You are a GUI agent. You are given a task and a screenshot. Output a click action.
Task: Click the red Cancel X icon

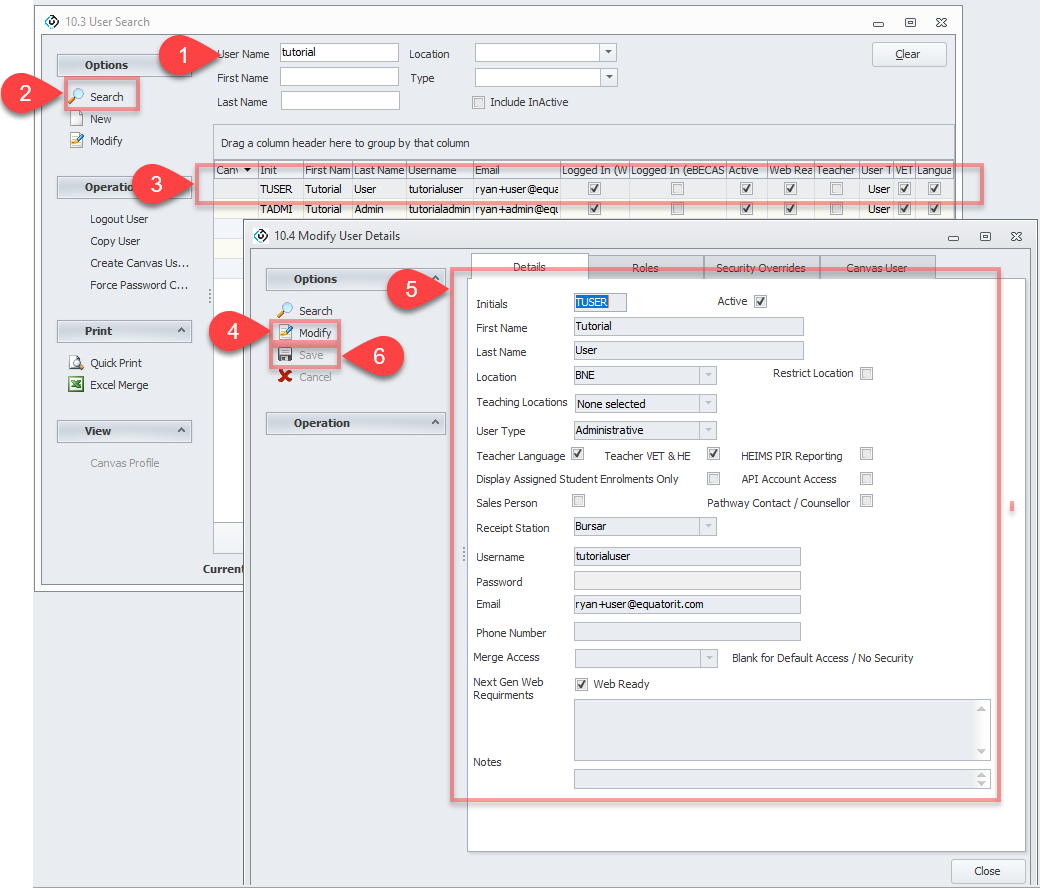285,377
